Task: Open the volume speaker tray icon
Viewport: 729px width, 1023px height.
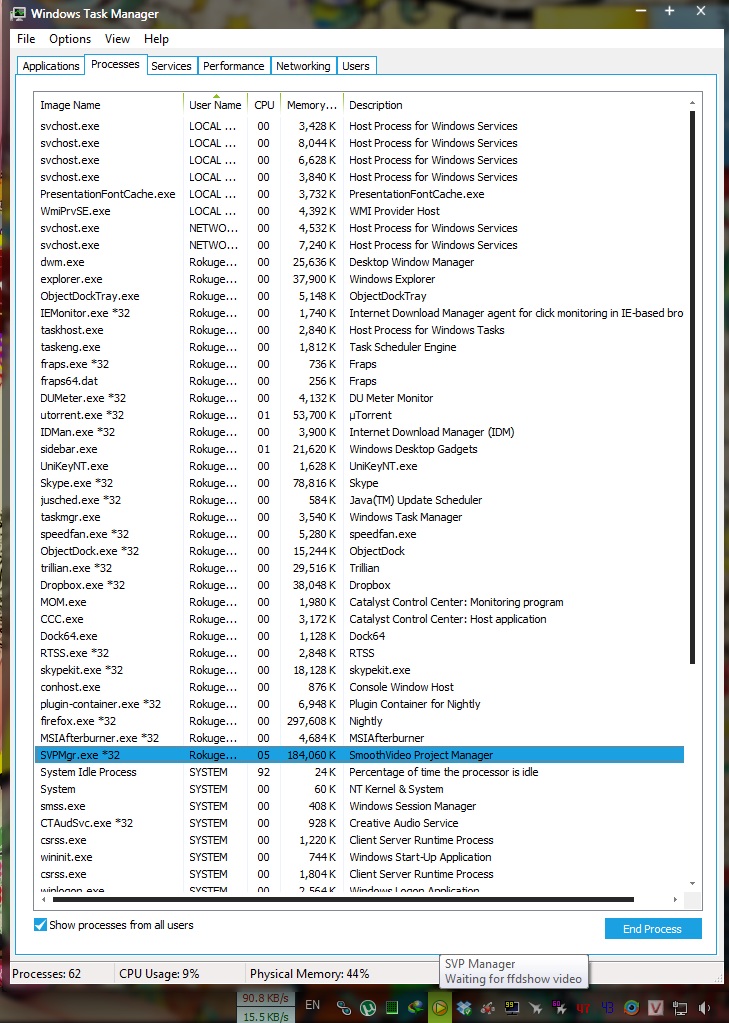Action: 703,1008
